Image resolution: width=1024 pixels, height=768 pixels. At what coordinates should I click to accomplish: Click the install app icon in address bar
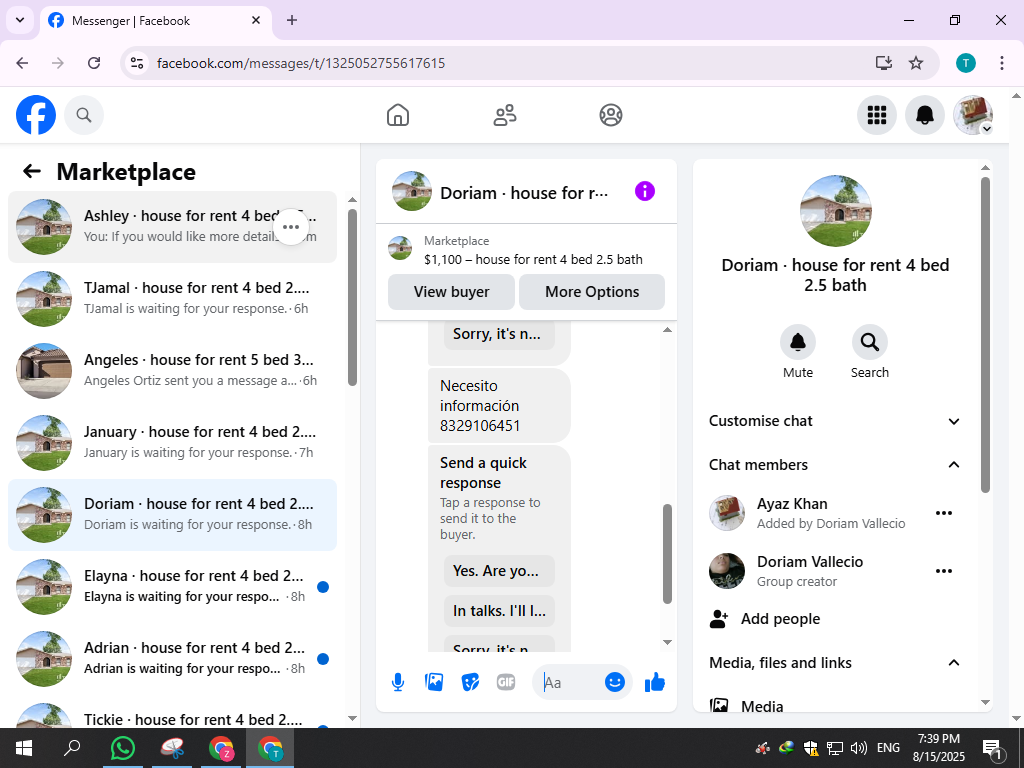pos(884,63)
